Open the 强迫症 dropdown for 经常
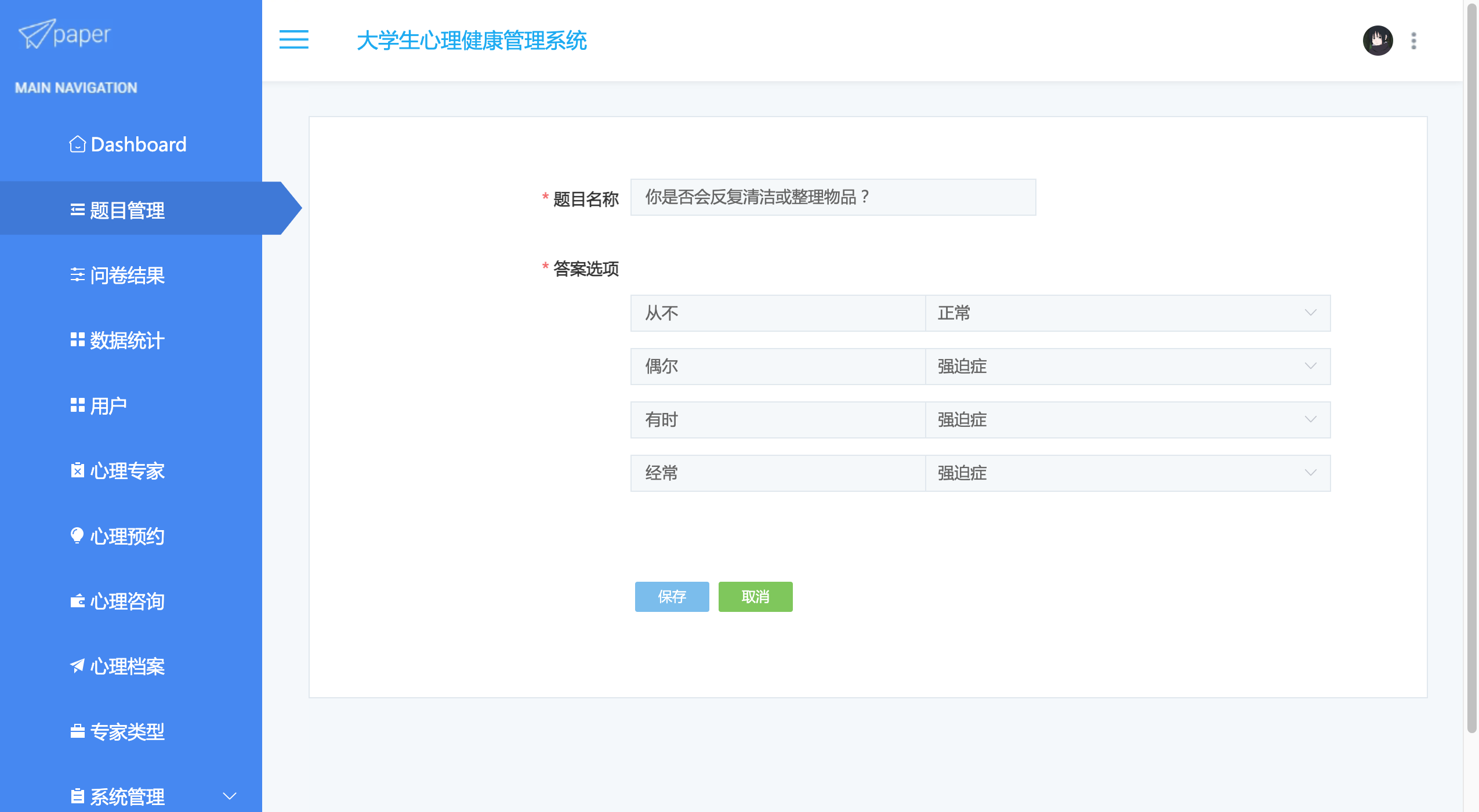 (1127, 473)
